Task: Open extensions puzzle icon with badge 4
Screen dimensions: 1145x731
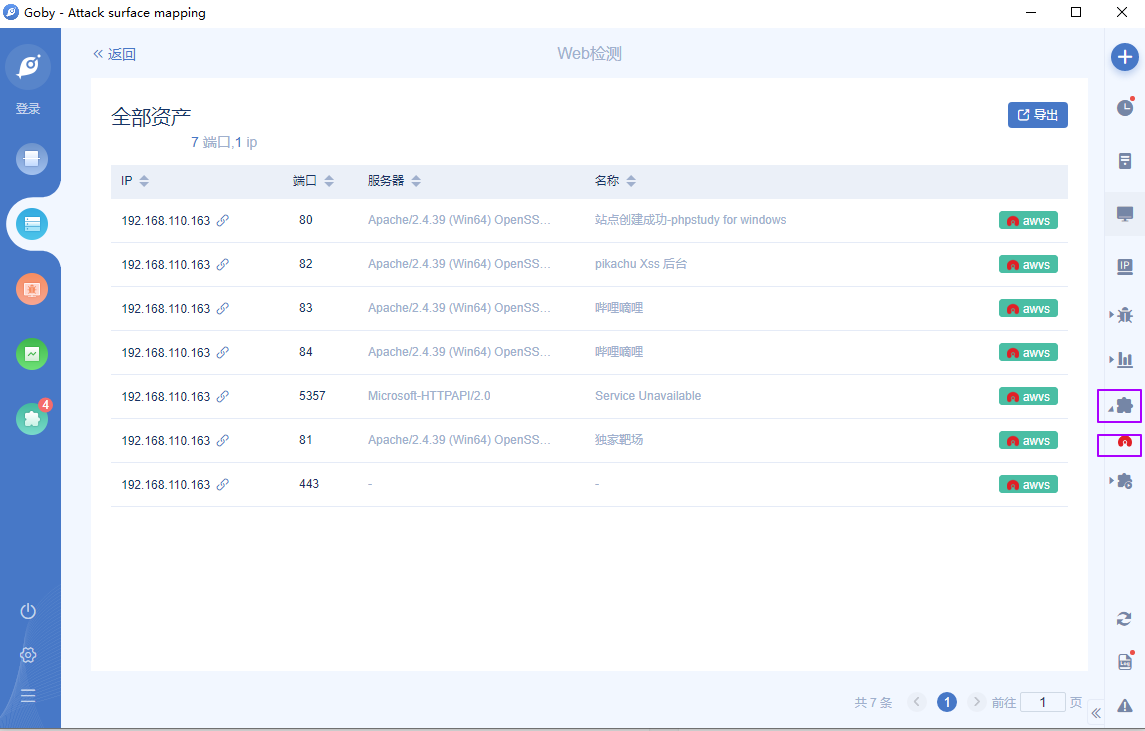Action: [32, 418]
